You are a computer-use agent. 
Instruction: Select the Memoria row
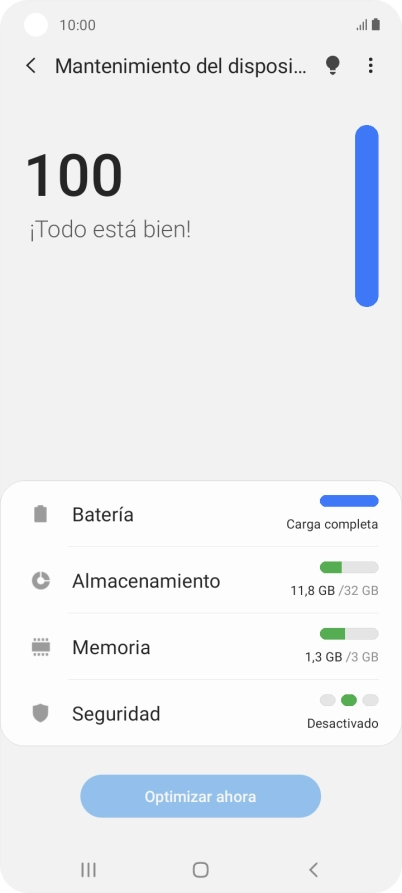201,646
